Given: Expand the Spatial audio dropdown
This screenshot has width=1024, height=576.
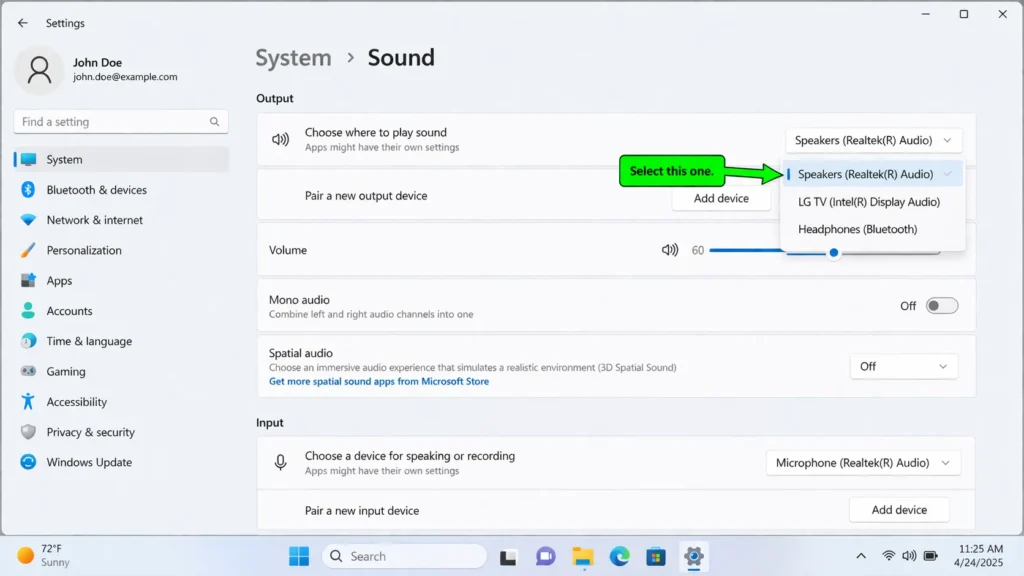Looking at the screenshot, I should click(903, 366).
